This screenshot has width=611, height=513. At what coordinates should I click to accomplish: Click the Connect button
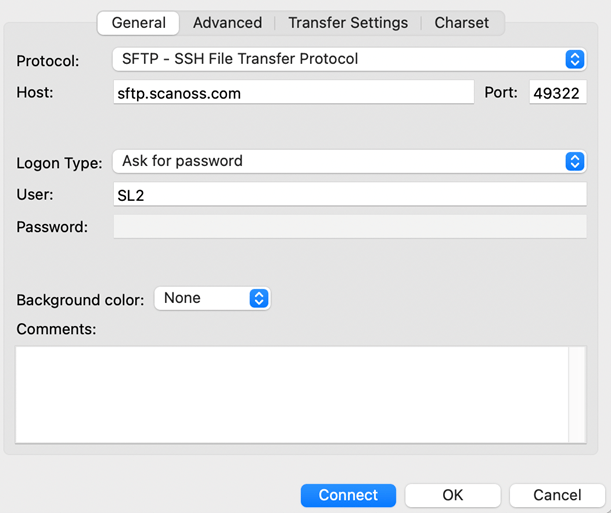point(348,495)
